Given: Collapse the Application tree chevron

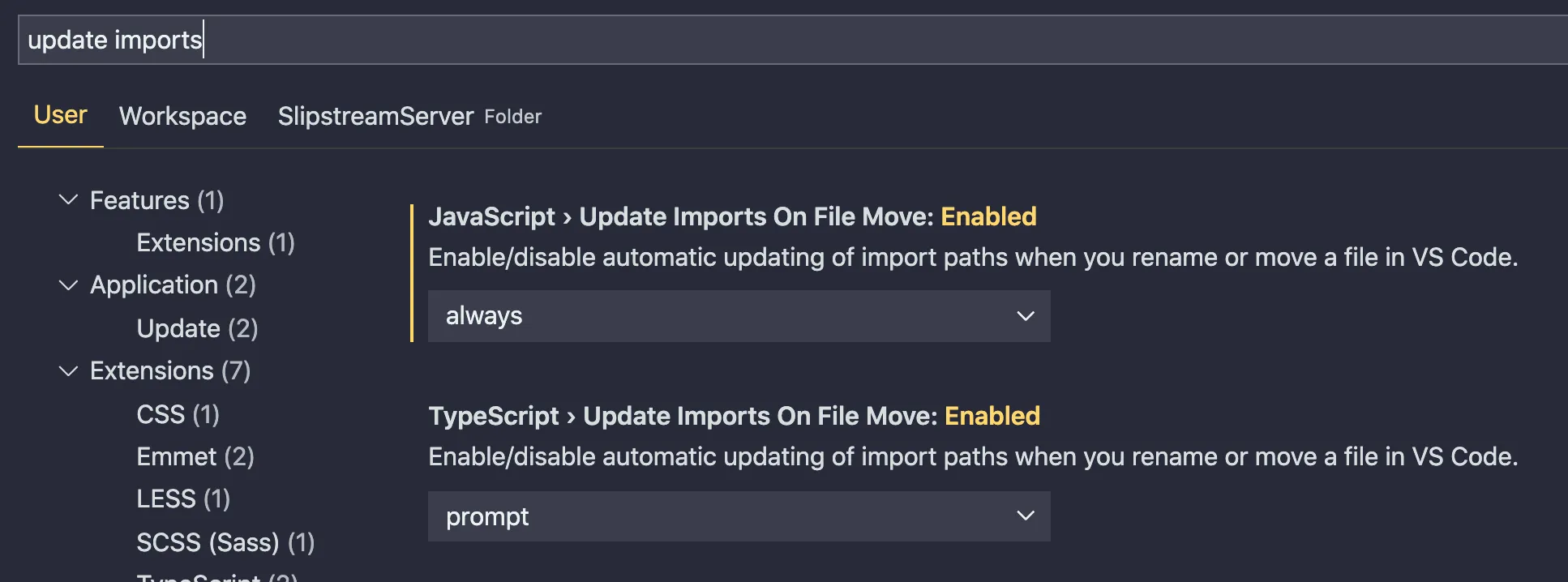Looking at the screenshot, I should pyautogui.click(x=69, y=285).
